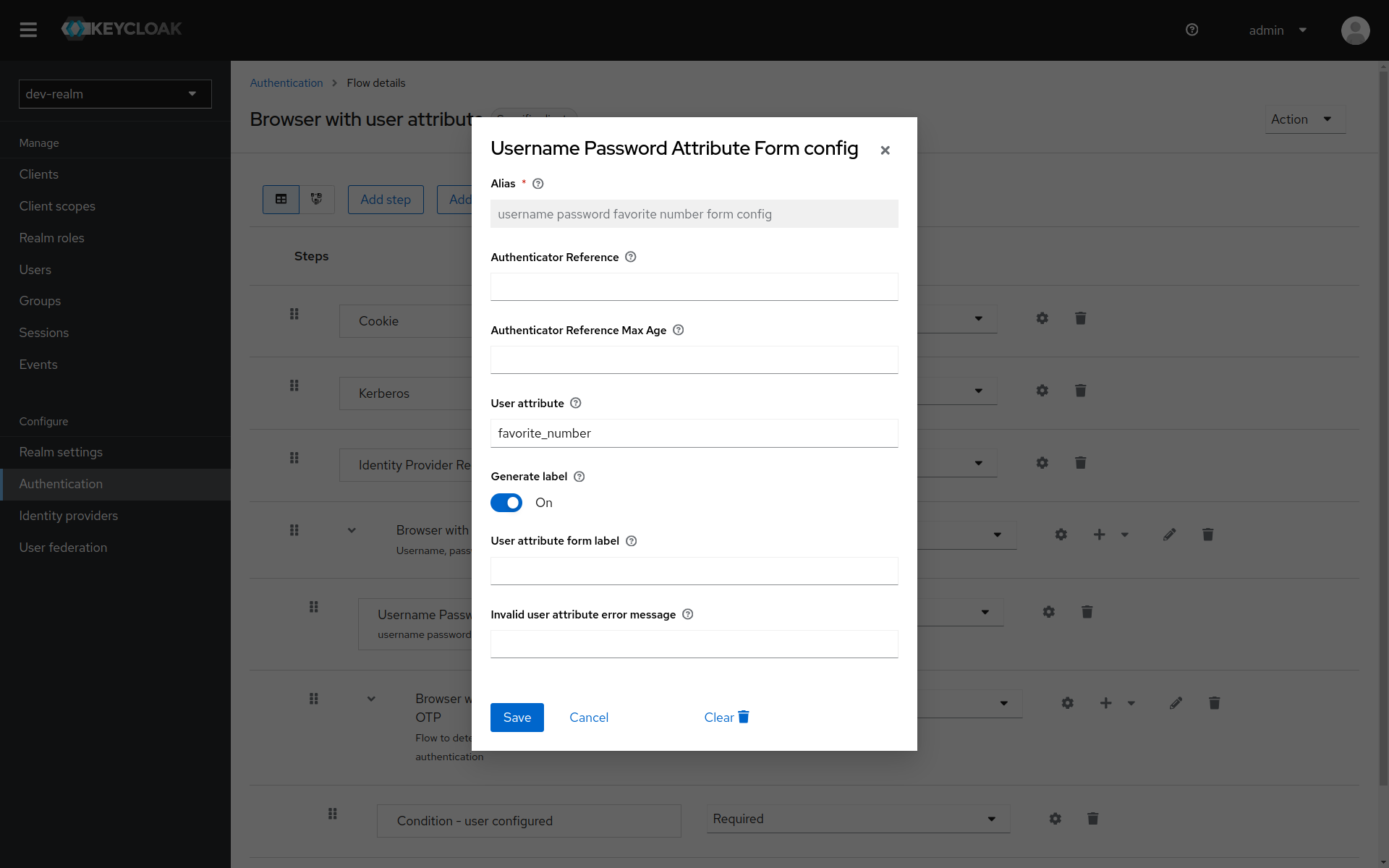Switch to the flow diagram view icon
This screenshot has height=868, width=1389.
coord(317,199)
